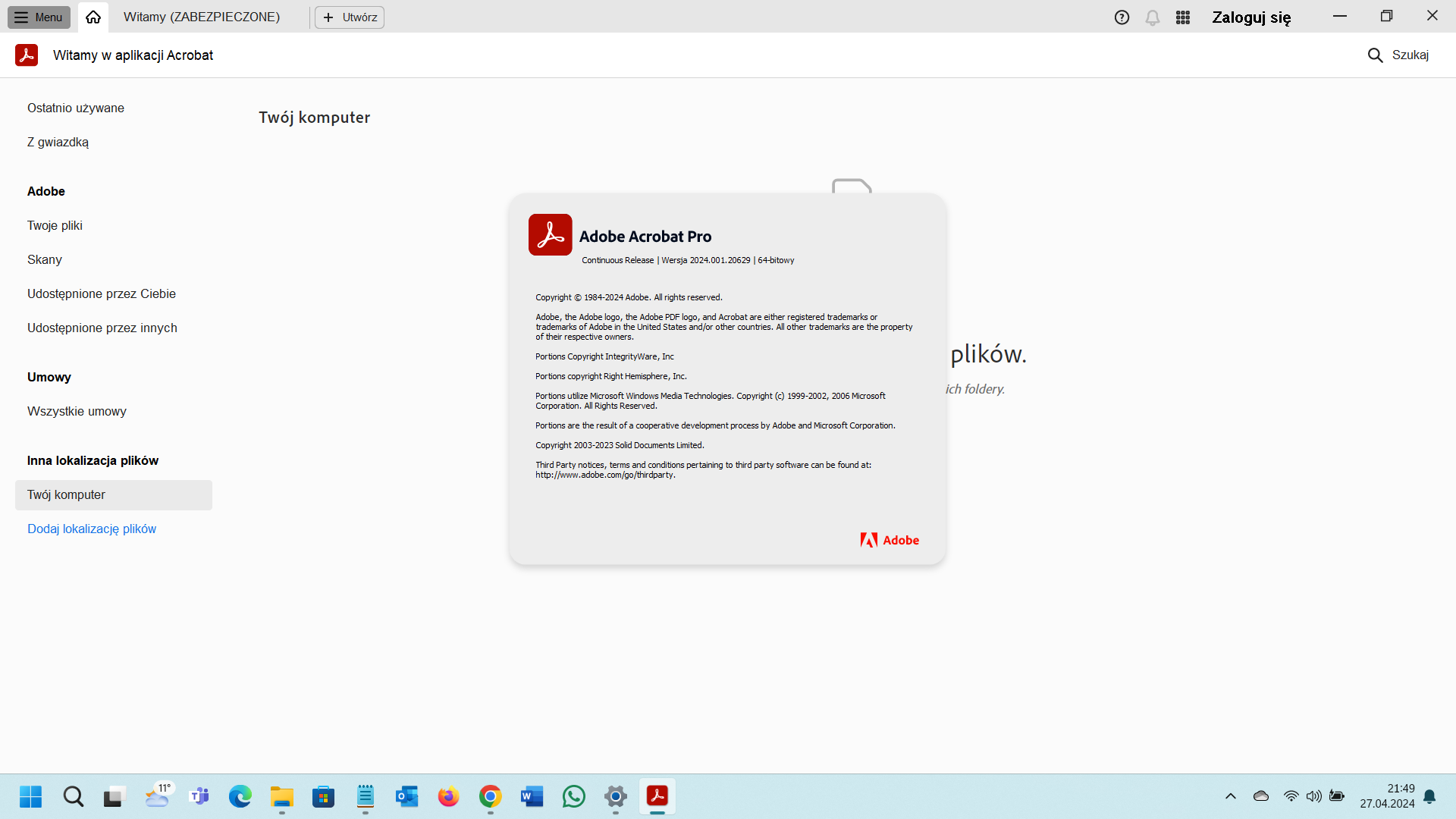The image size is (1456, 819).
Task: Click the battery tray icon
Action: pos(1338,796)
